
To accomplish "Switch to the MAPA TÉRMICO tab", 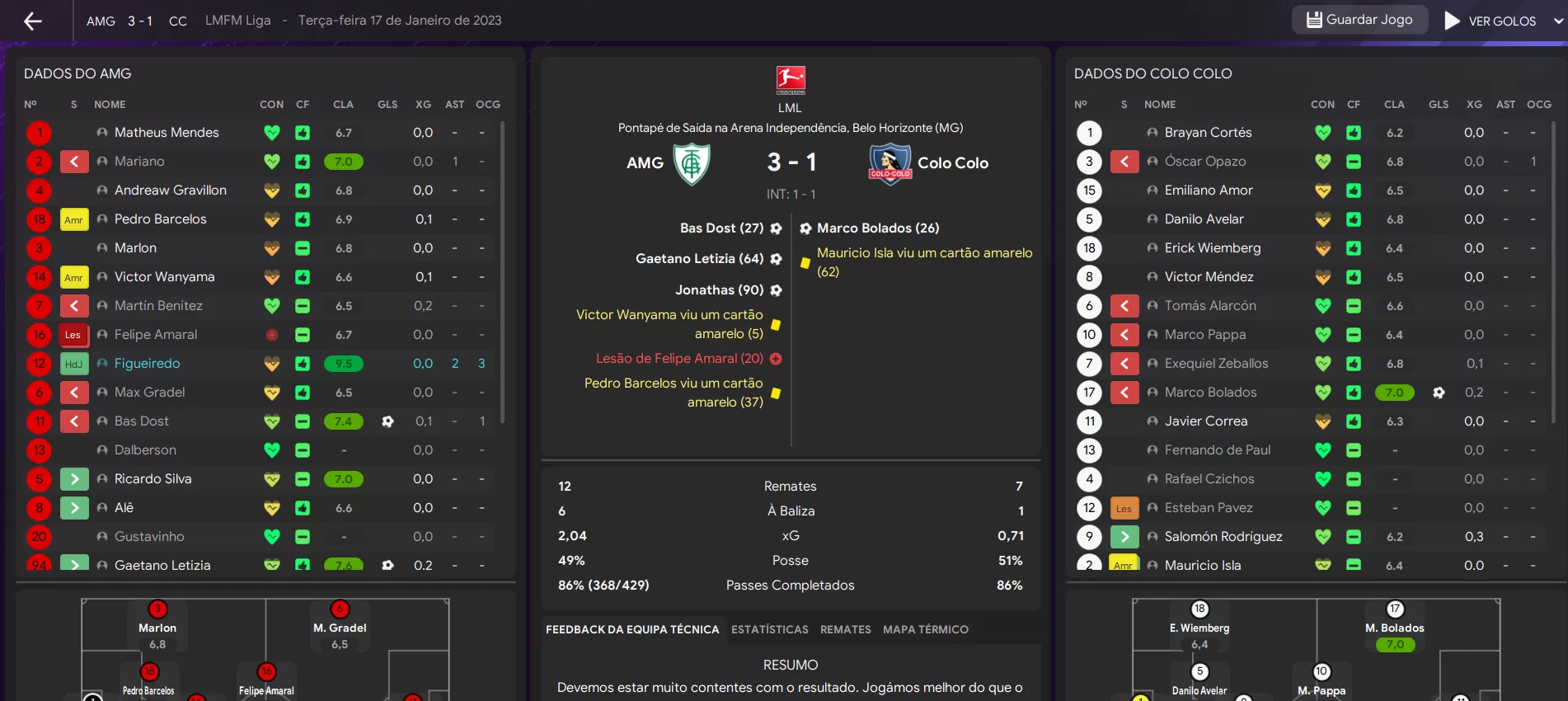I will tap(926, 629).
